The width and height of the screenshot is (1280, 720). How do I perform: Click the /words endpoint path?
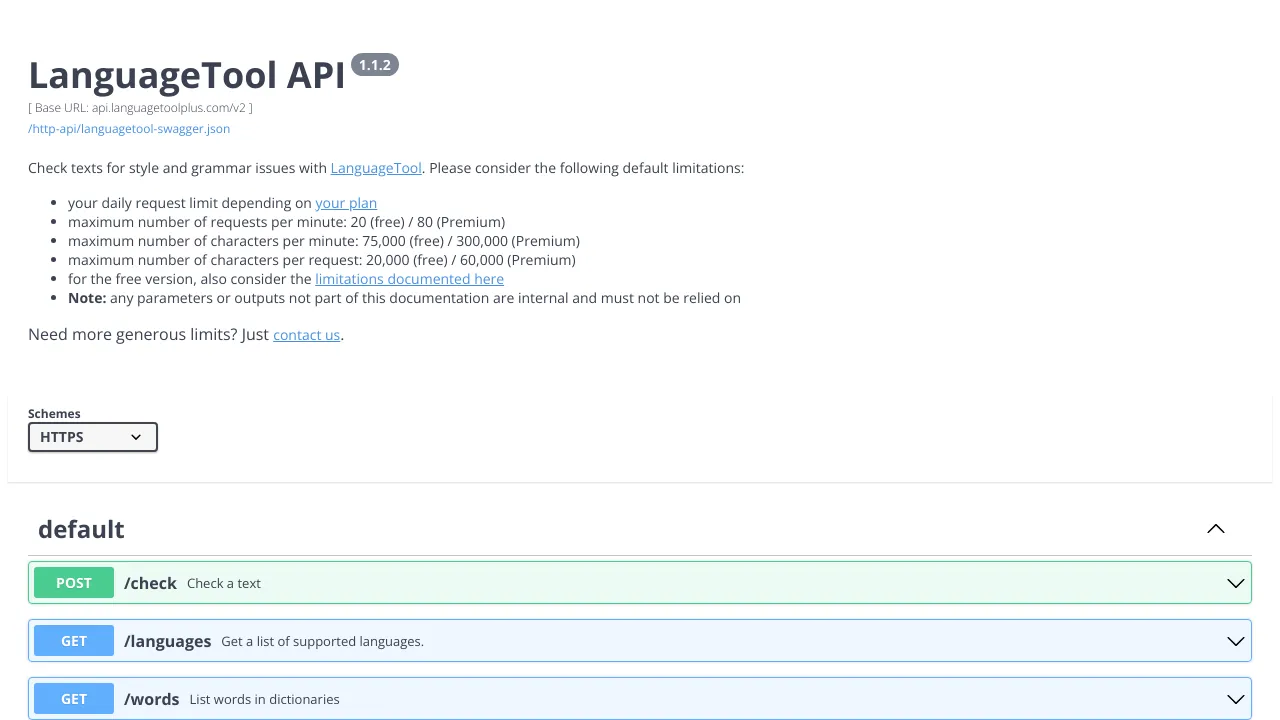coord(151,699)
